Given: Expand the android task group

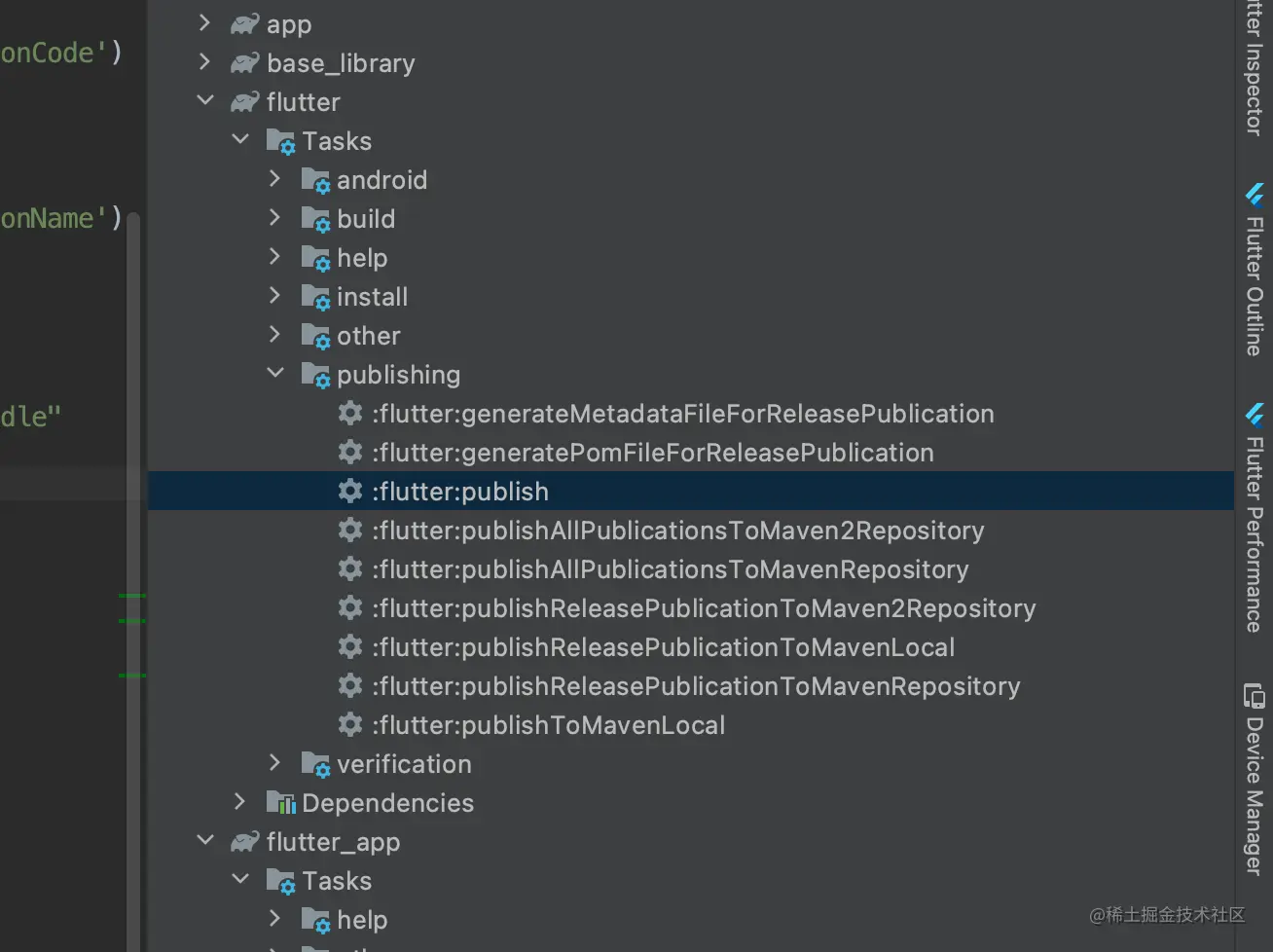Looking at the screenshot, I should click(x=274, y=179).
